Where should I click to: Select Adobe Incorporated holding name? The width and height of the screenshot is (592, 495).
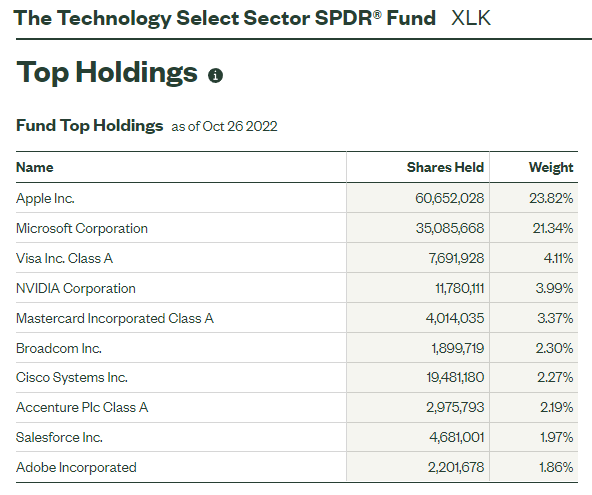76,467
